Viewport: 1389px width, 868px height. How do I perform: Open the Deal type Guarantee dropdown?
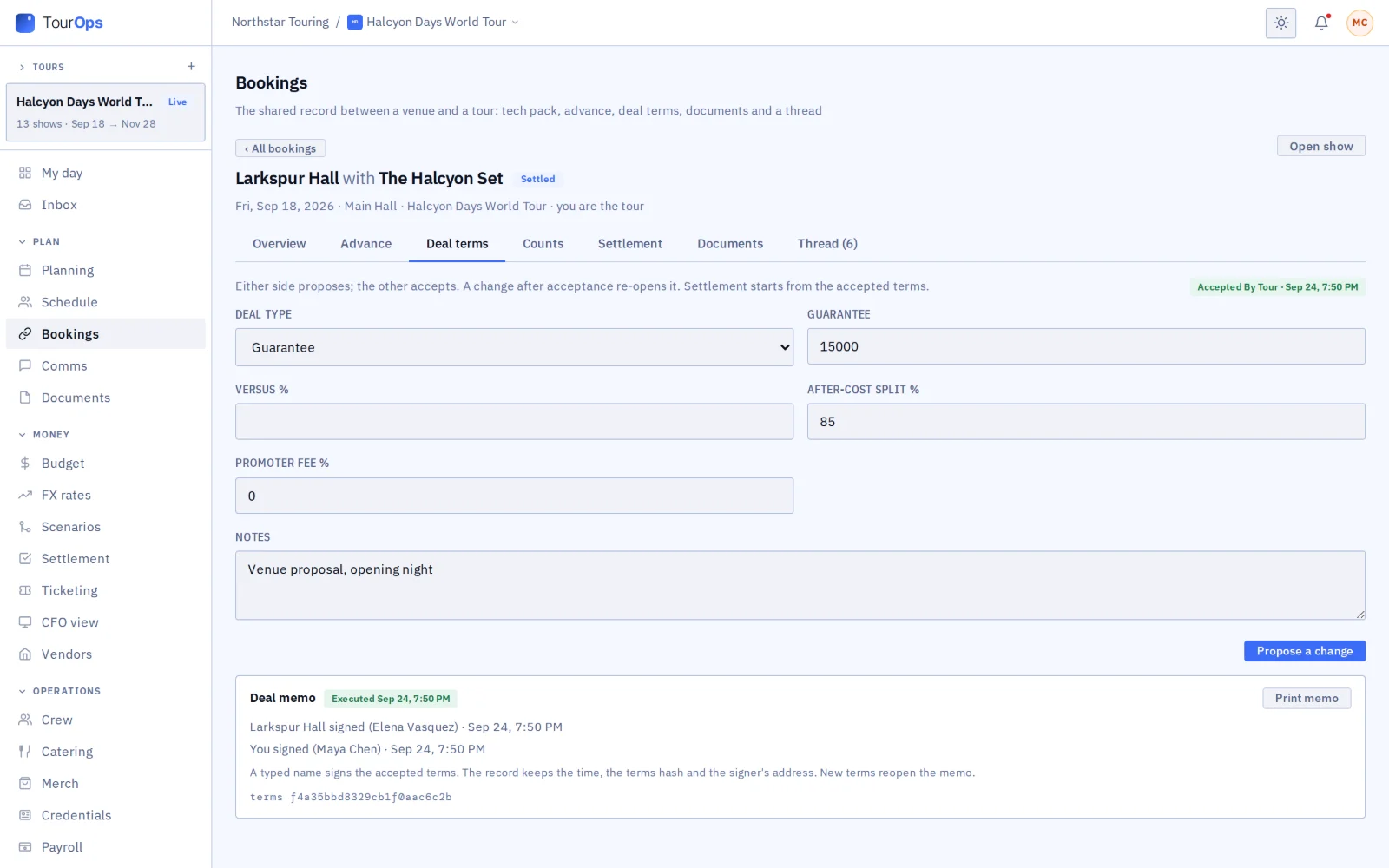pyautogui.click(x=514, y=347)
